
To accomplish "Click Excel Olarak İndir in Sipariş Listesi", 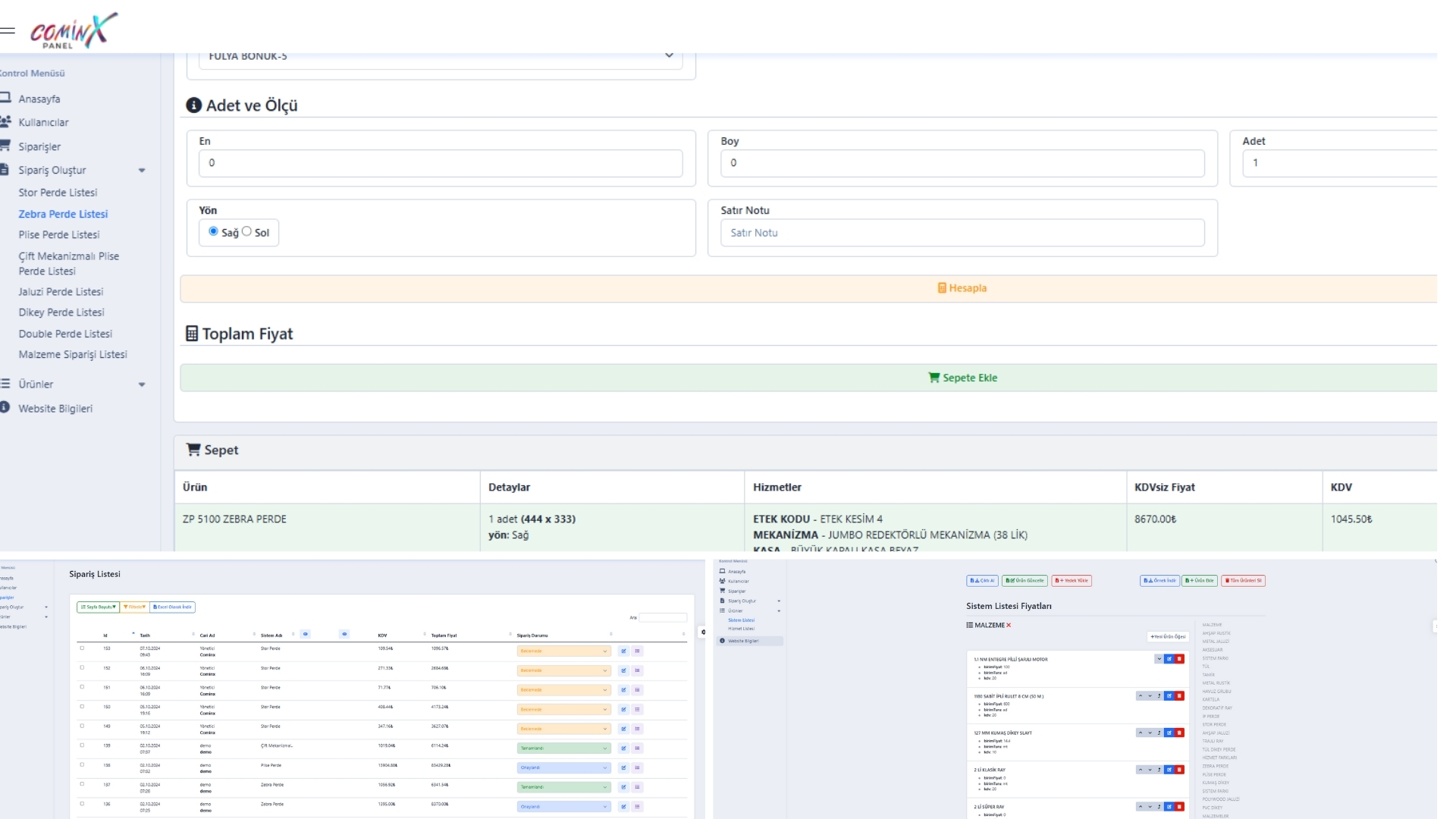I will point(173,607).
